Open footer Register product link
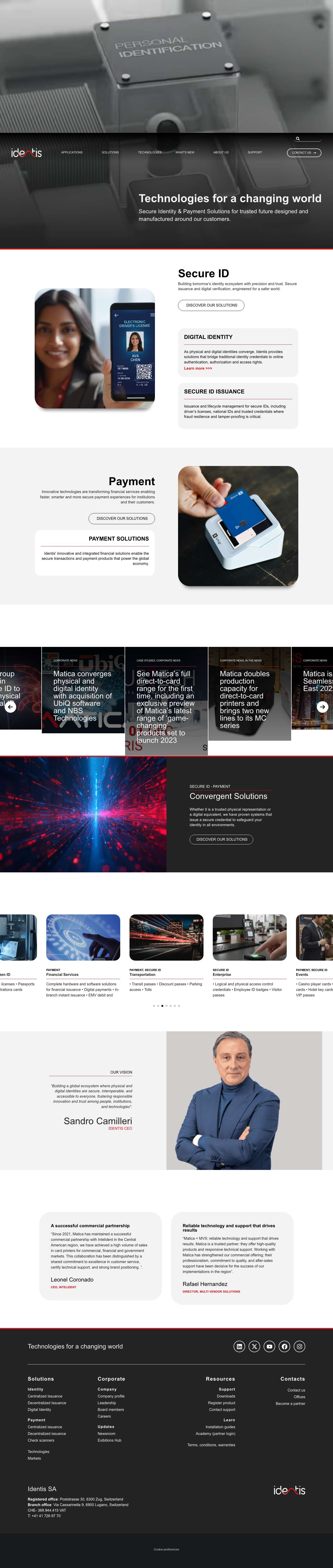Viewport: 333px width, 1568px height. [222, 1403]
